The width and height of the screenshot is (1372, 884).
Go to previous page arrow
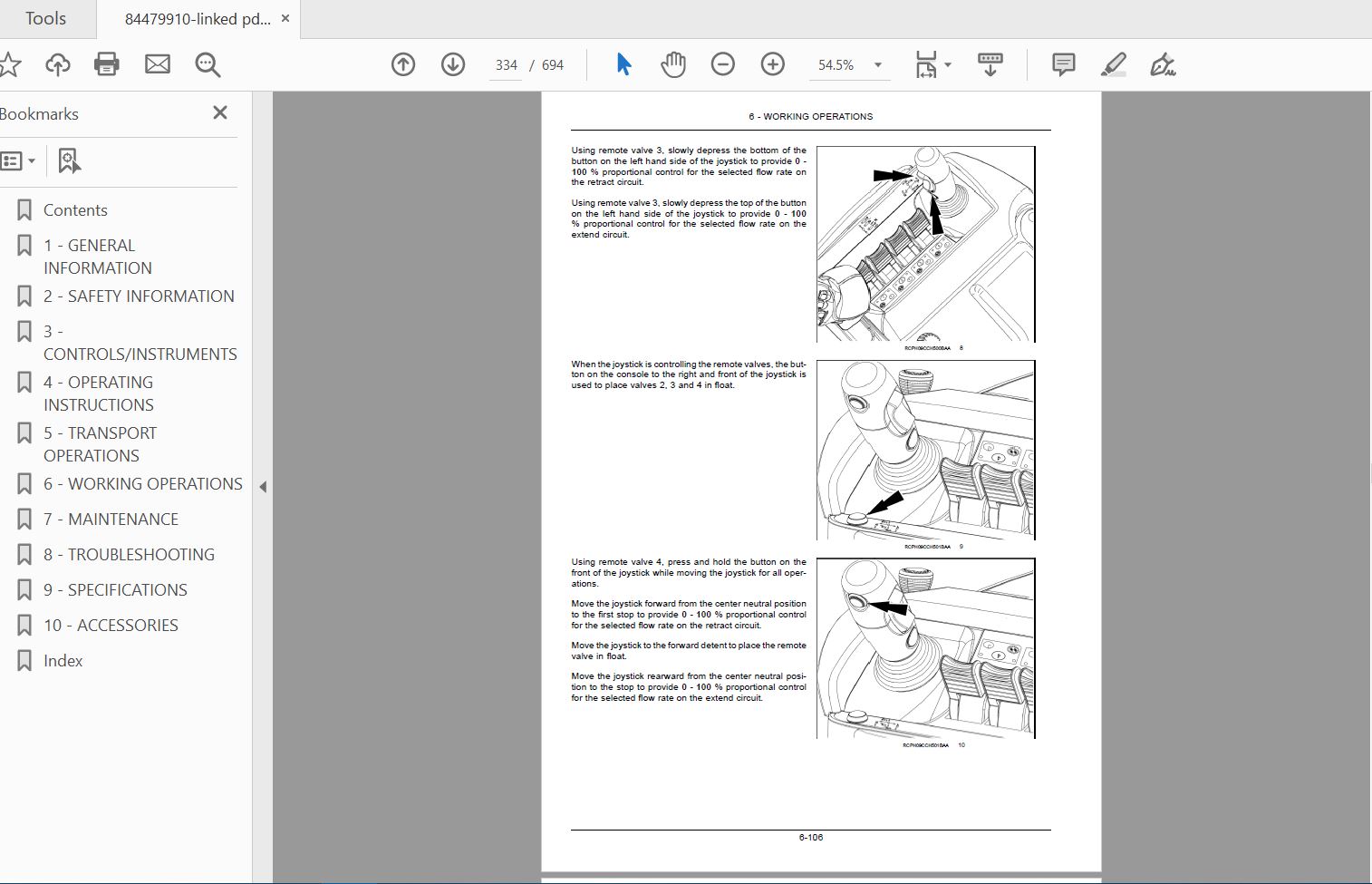coord(403,64)
